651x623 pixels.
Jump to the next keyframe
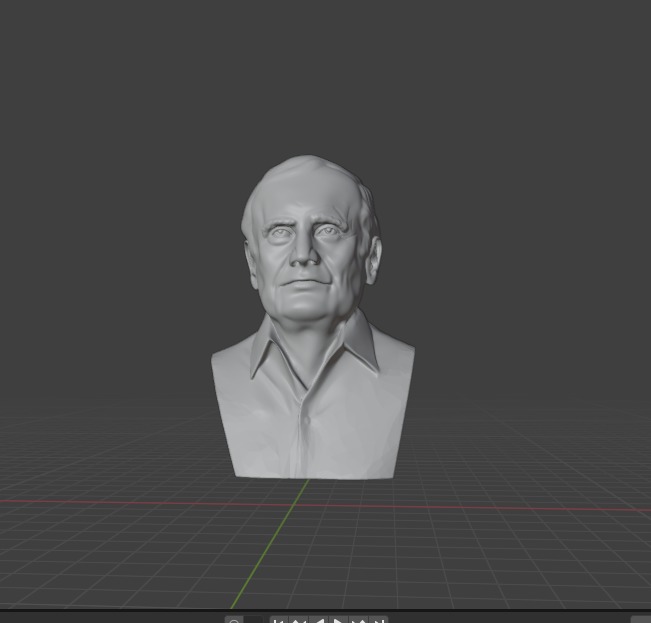click(x=358, y=620)
